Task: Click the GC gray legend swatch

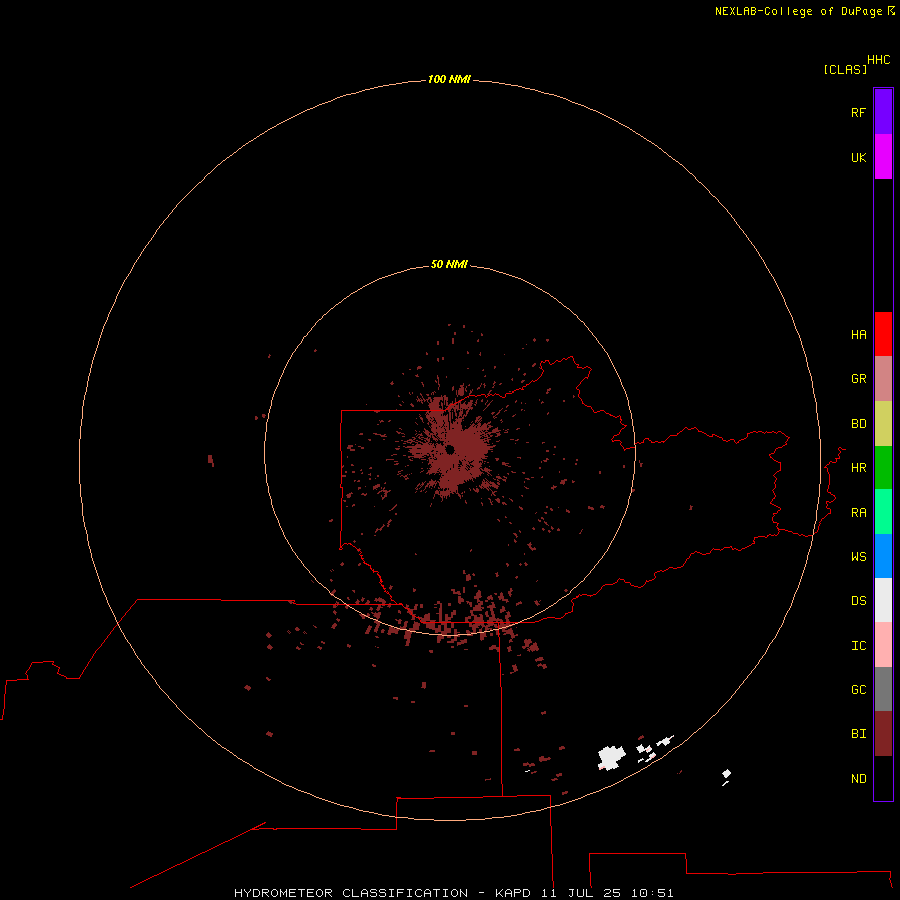Action: (x=883, y=689)
